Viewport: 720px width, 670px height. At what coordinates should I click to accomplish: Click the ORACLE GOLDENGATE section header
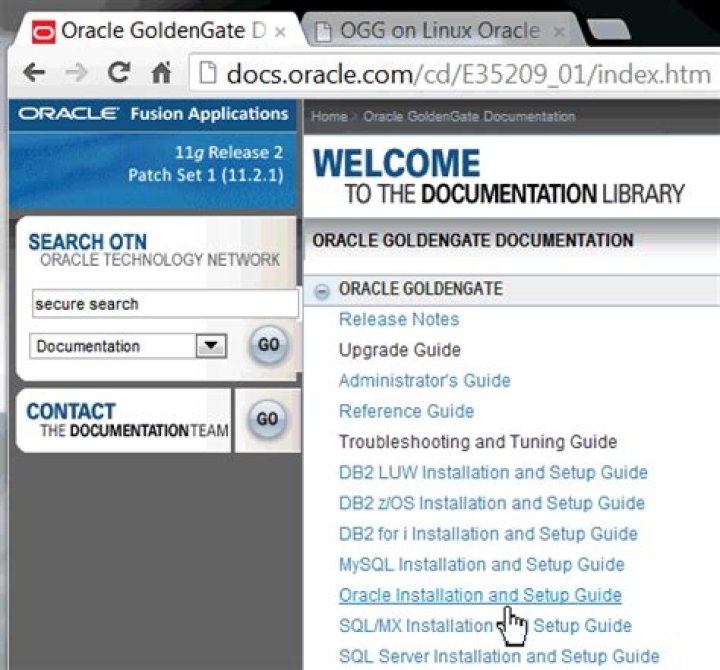pyautogui.click(x=421, y=289)
